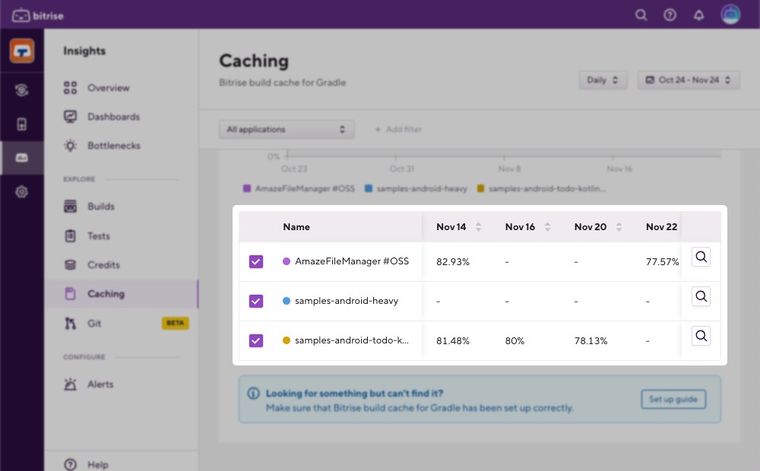Viewport: 760px width, 471px height.
Task: Toggle the blue samples-android-heavy legend swatch
Action: [x=368, y=188]
